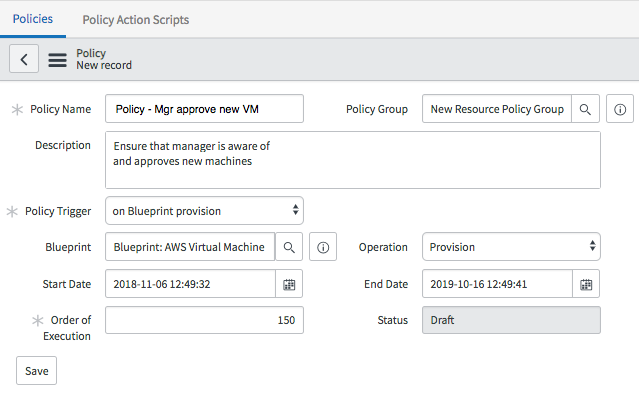Edit the End Date value

(x=497, y=284)
